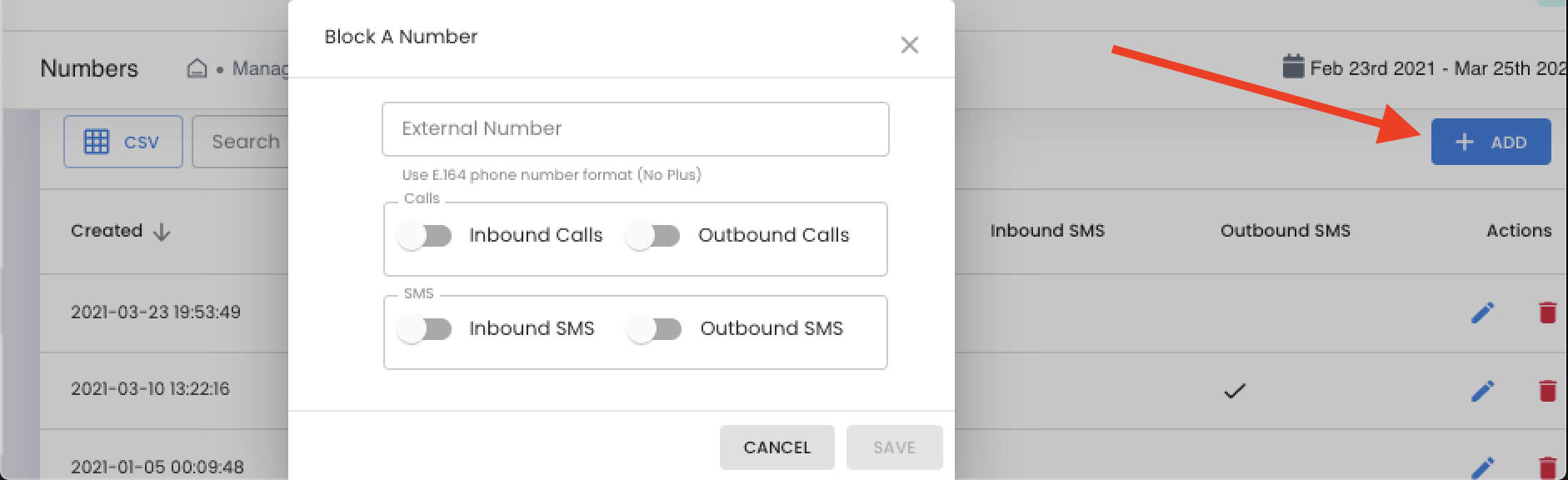Edit the 2021-01-05 00:09:48 row

[1482, 467]
